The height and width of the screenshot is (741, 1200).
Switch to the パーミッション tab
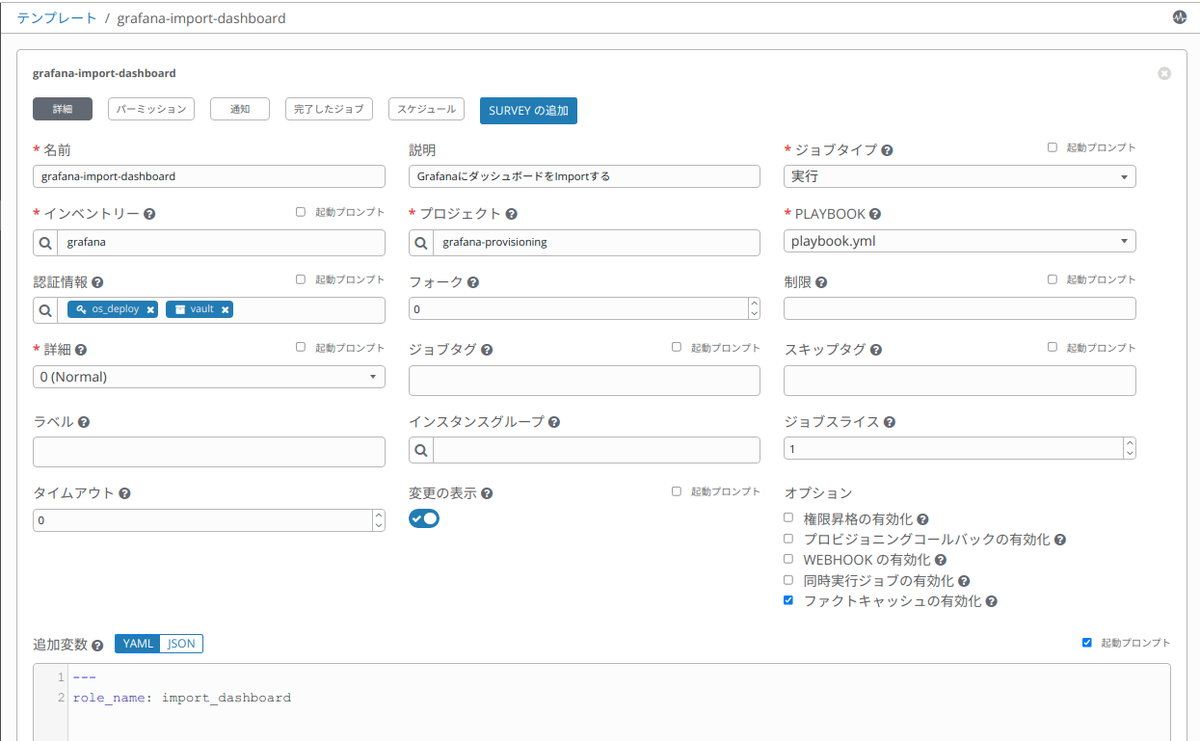point(151,109)
